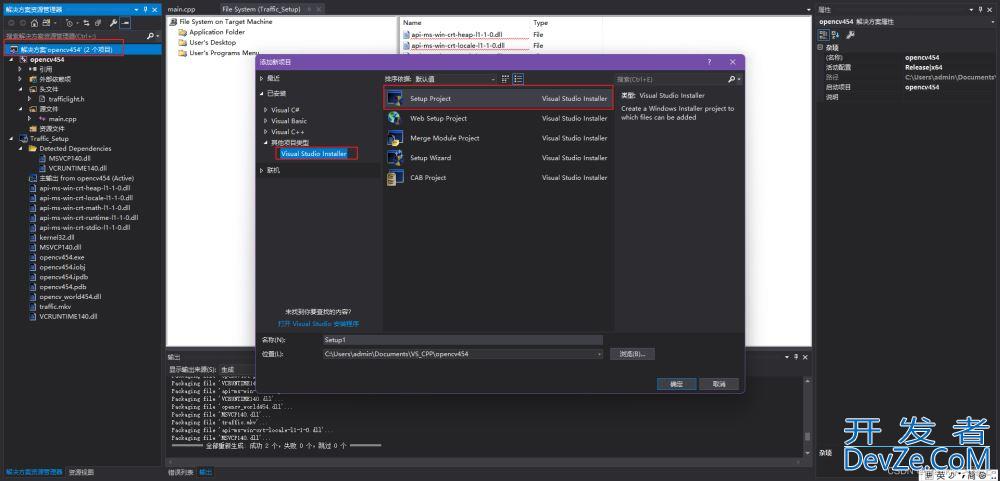This screenshot has width=1000, height=481.
Task: Click dialog help question mark
Action: point(709,62)
